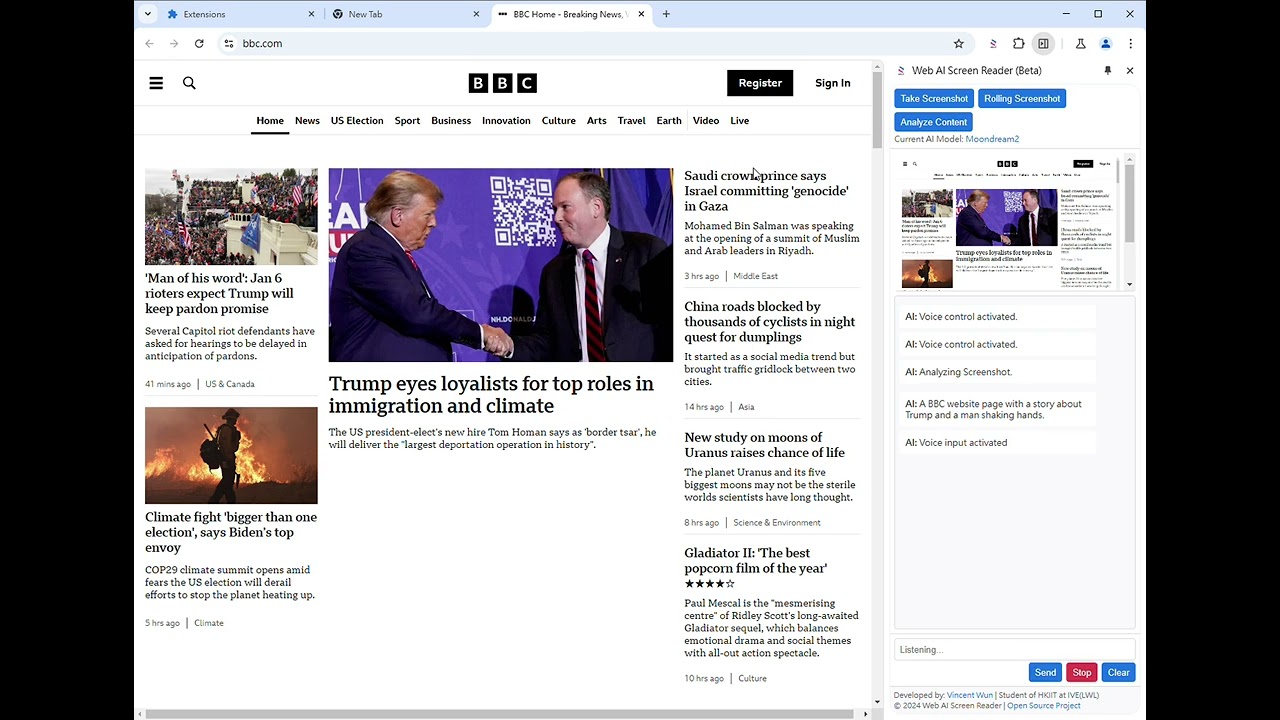Select the Home nav item
The height and width of the screenshot is (720, 1280).
(270, 120)
